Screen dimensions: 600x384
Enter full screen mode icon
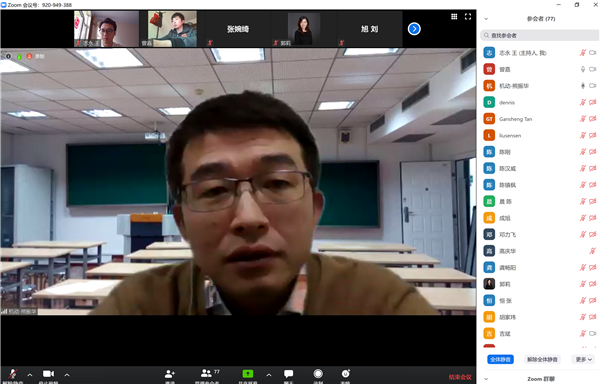pos(468,16)
